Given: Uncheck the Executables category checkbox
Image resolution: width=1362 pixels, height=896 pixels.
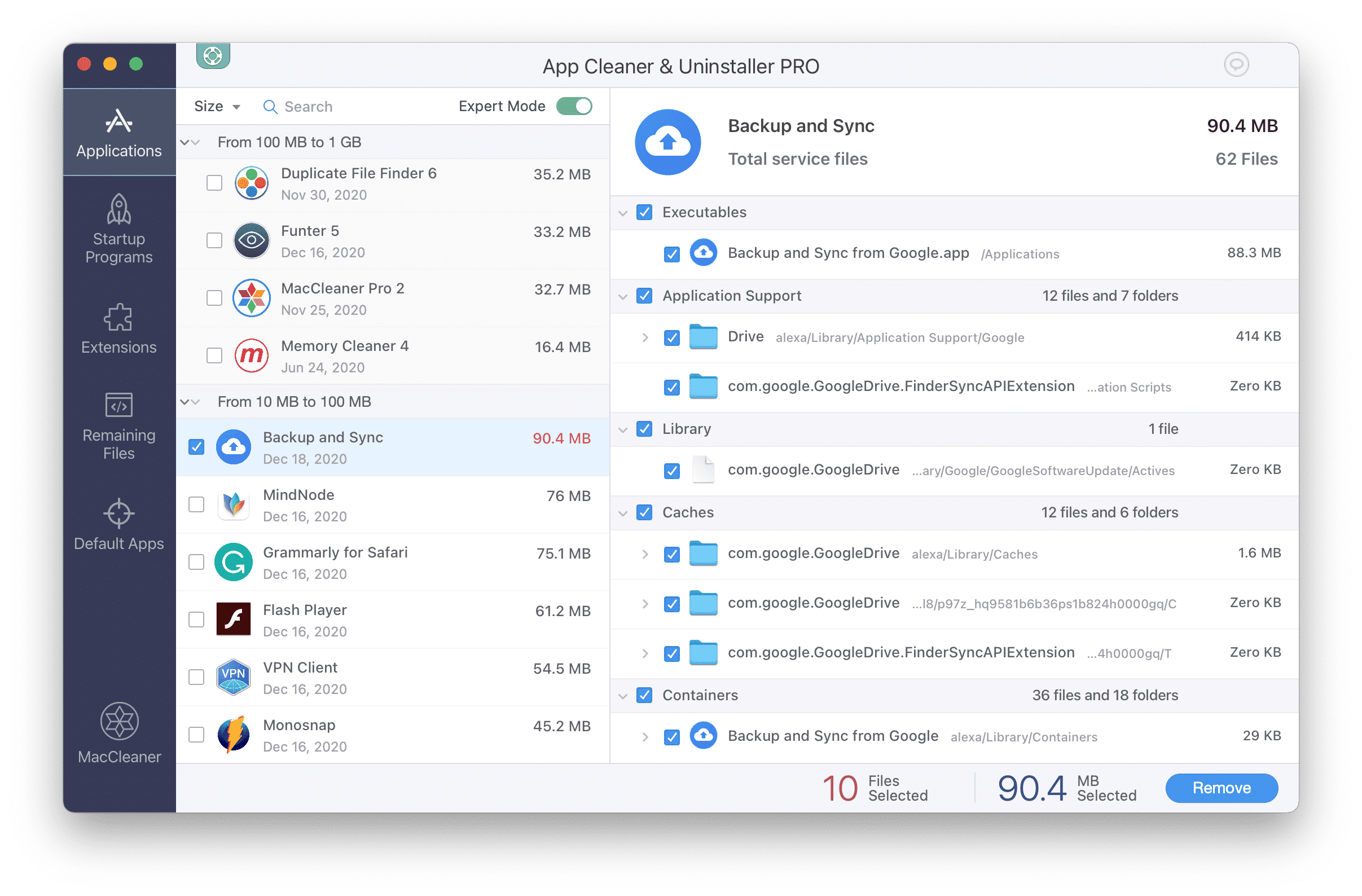Looking at the screenshot, I should pyautogui.click(x=645, y=211).
